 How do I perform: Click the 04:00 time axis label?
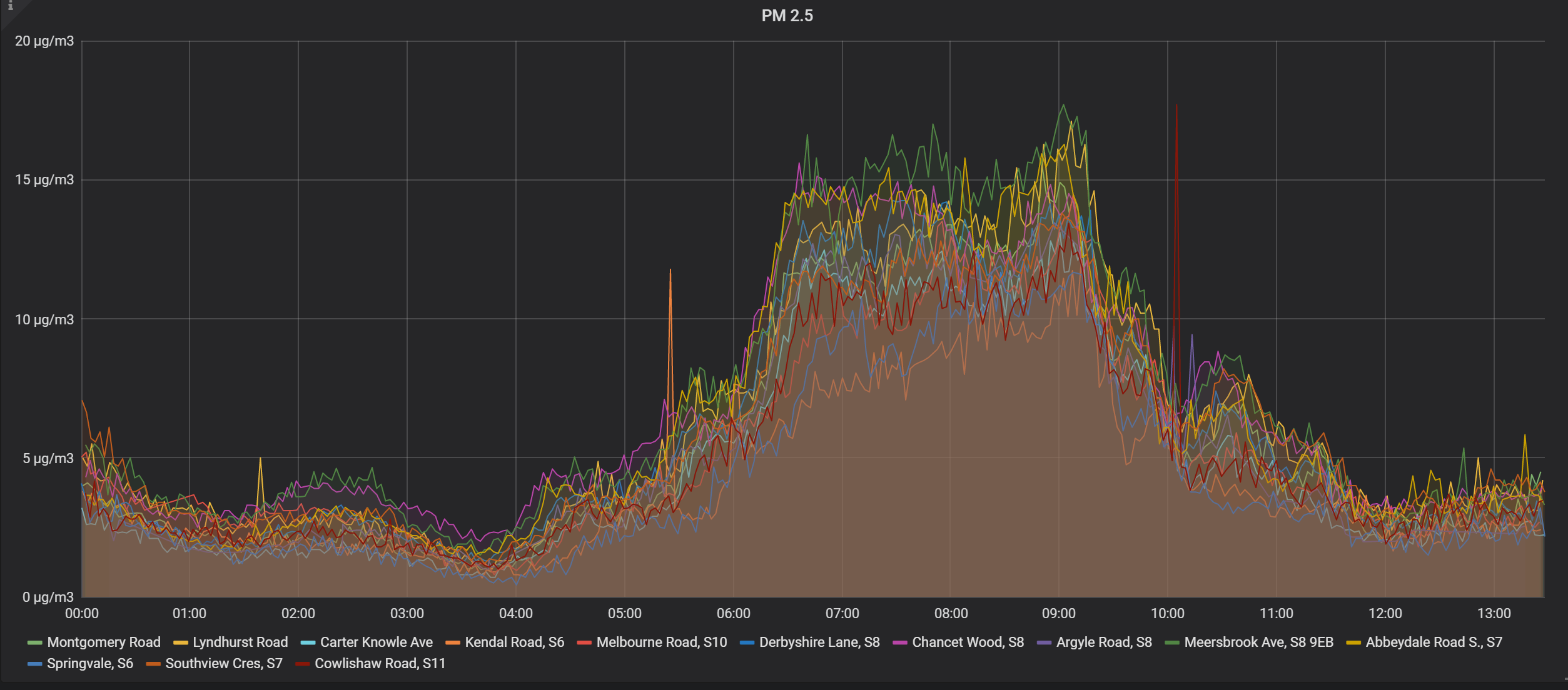tap(516, 613)
